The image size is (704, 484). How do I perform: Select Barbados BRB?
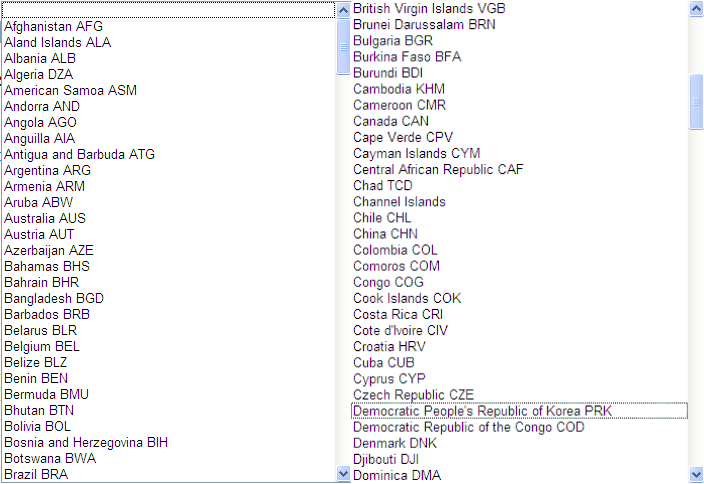click(47, 314)
